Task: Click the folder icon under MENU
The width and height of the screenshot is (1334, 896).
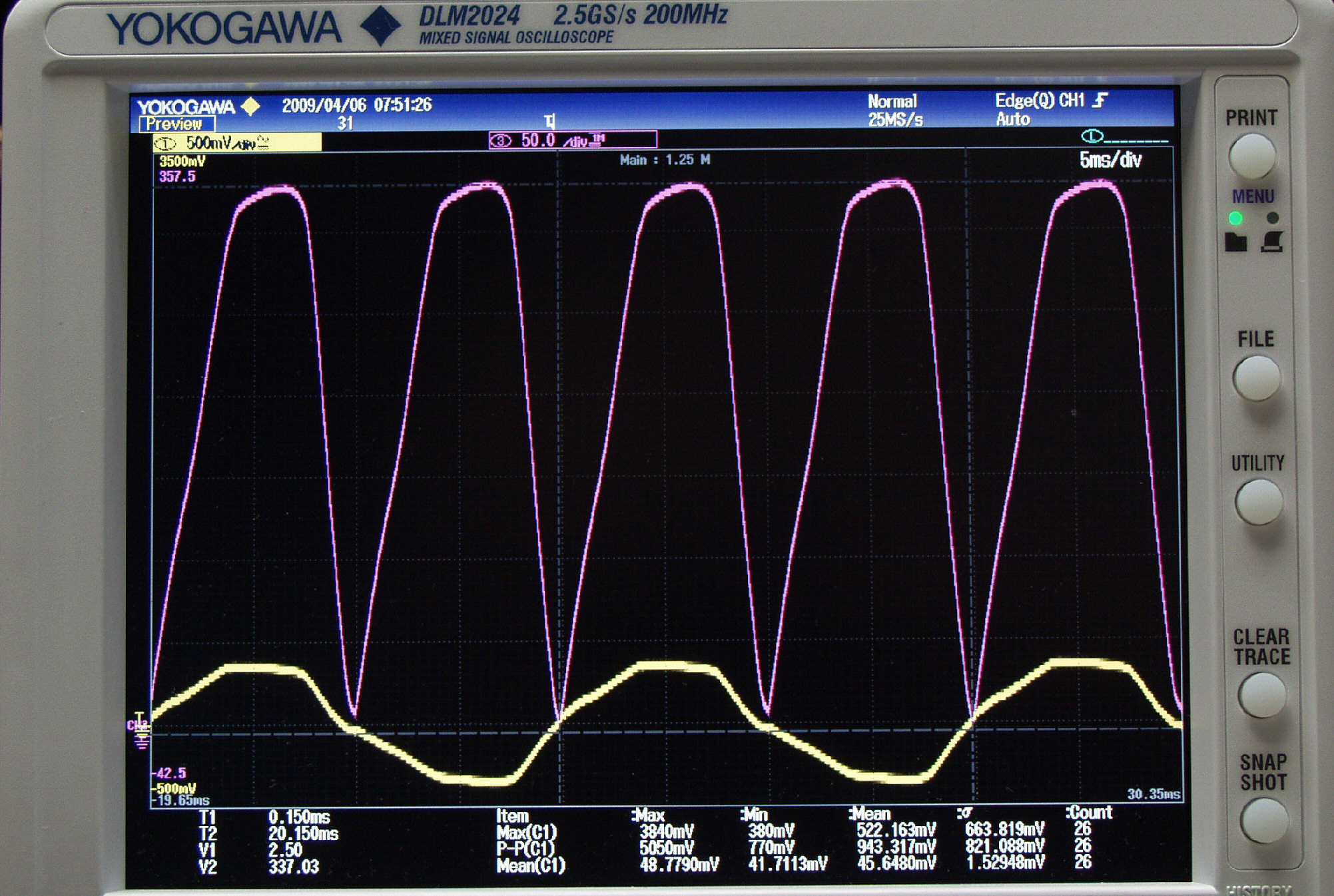Action: [1235, 242]
